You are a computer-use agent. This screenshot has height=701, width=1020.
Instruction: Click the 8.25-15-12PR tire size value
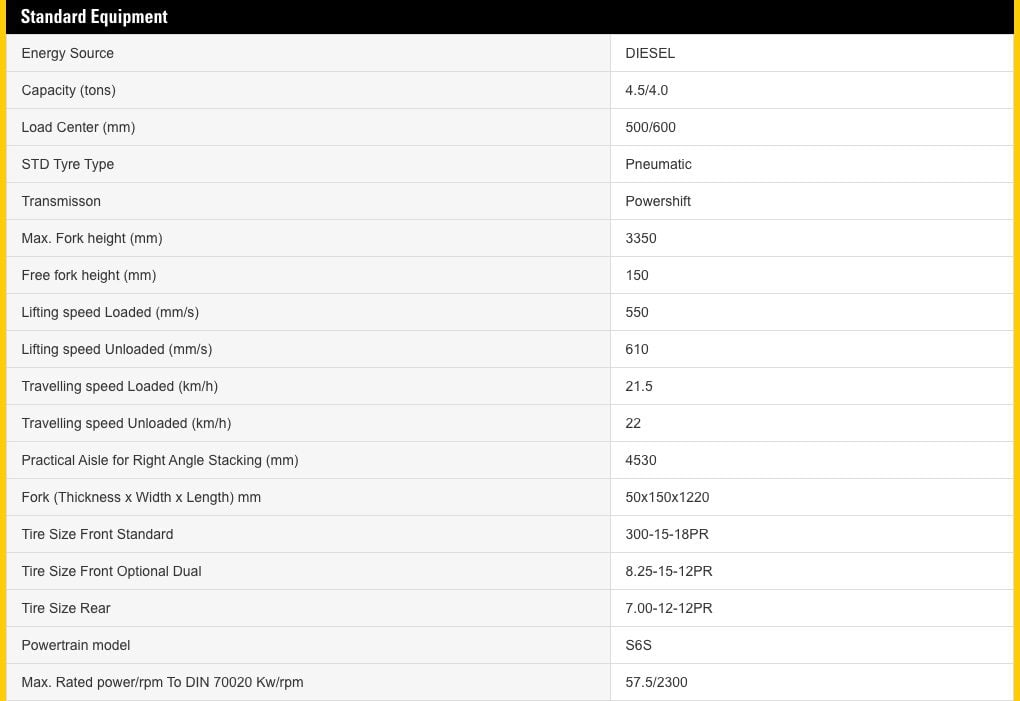pos(669,571)
